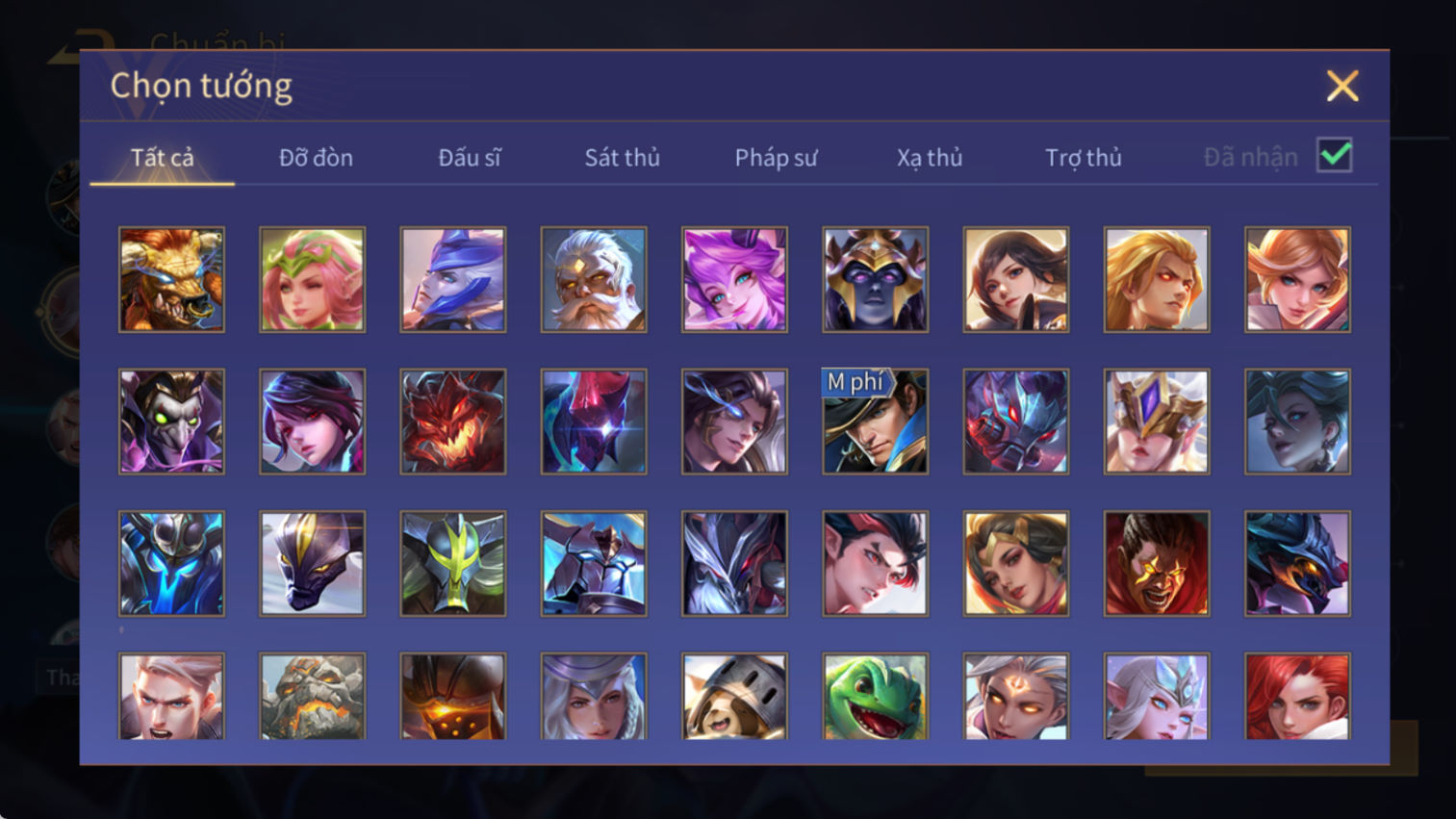Switch to the Xạ thủ tab
This screenshot has height=819, width=1456.
coord(930,158)
